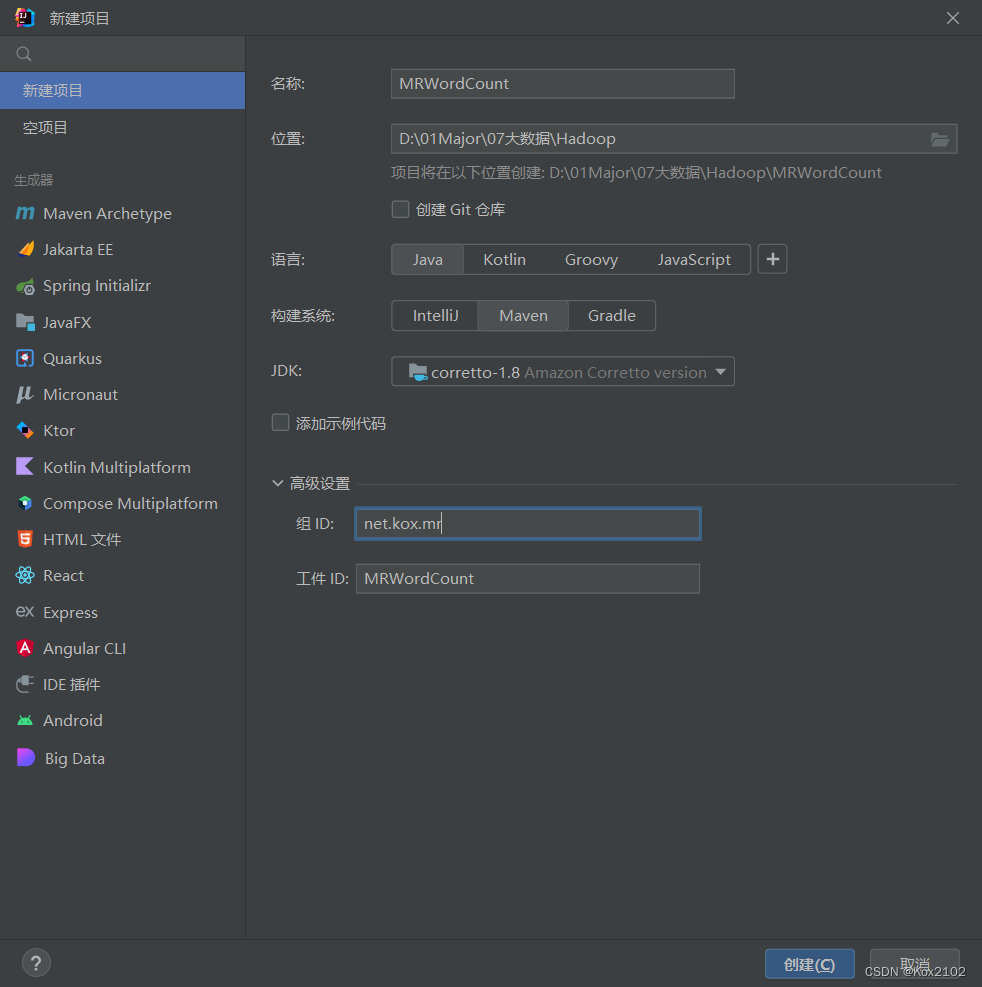
Task: Select 新建项目 in the sidebar
Action: coord(122,91)
